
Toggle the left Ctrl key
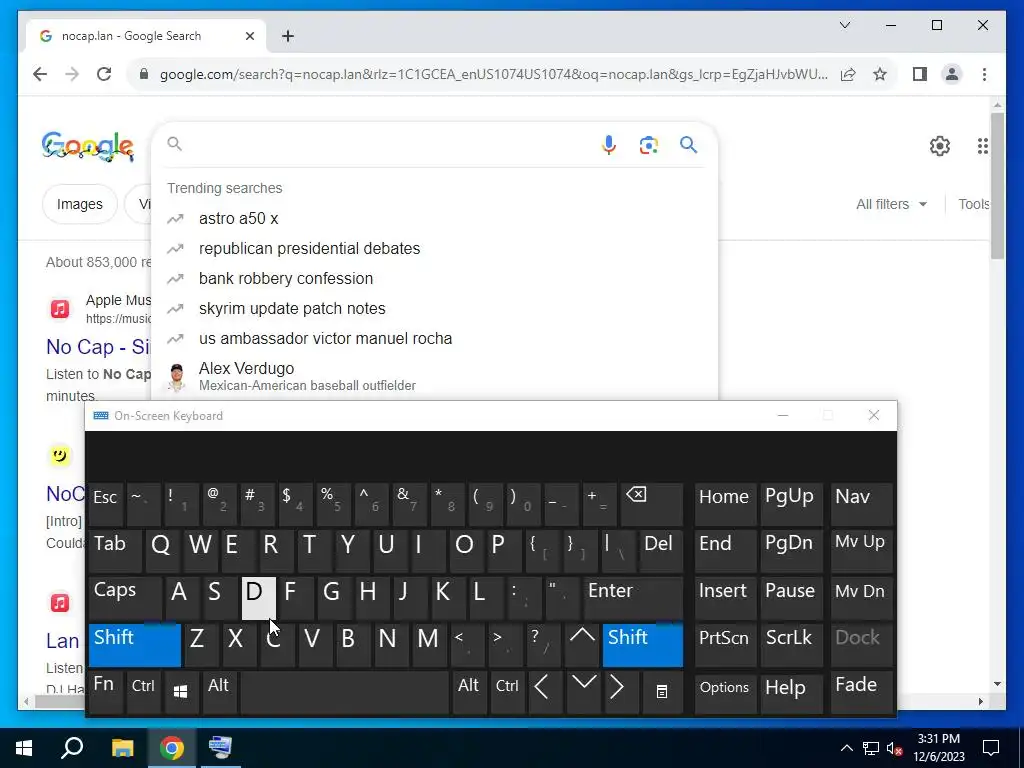point(143,692)
